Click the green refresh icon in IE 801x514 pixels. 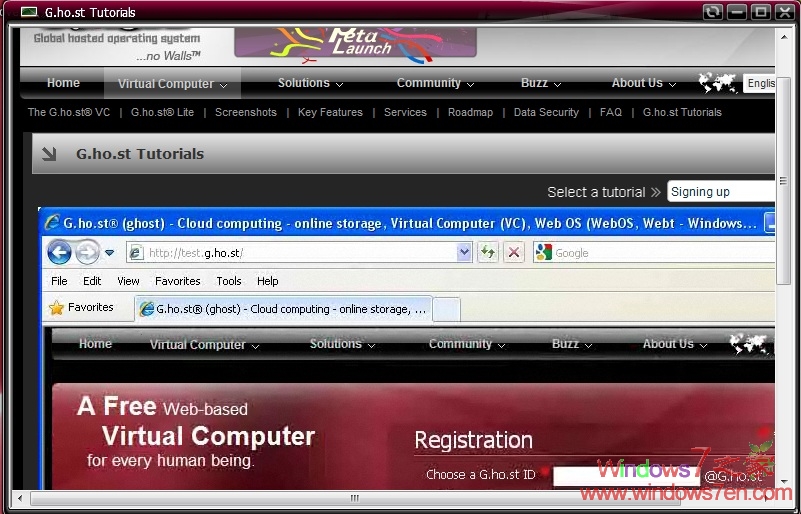click(x=488, y=253)
